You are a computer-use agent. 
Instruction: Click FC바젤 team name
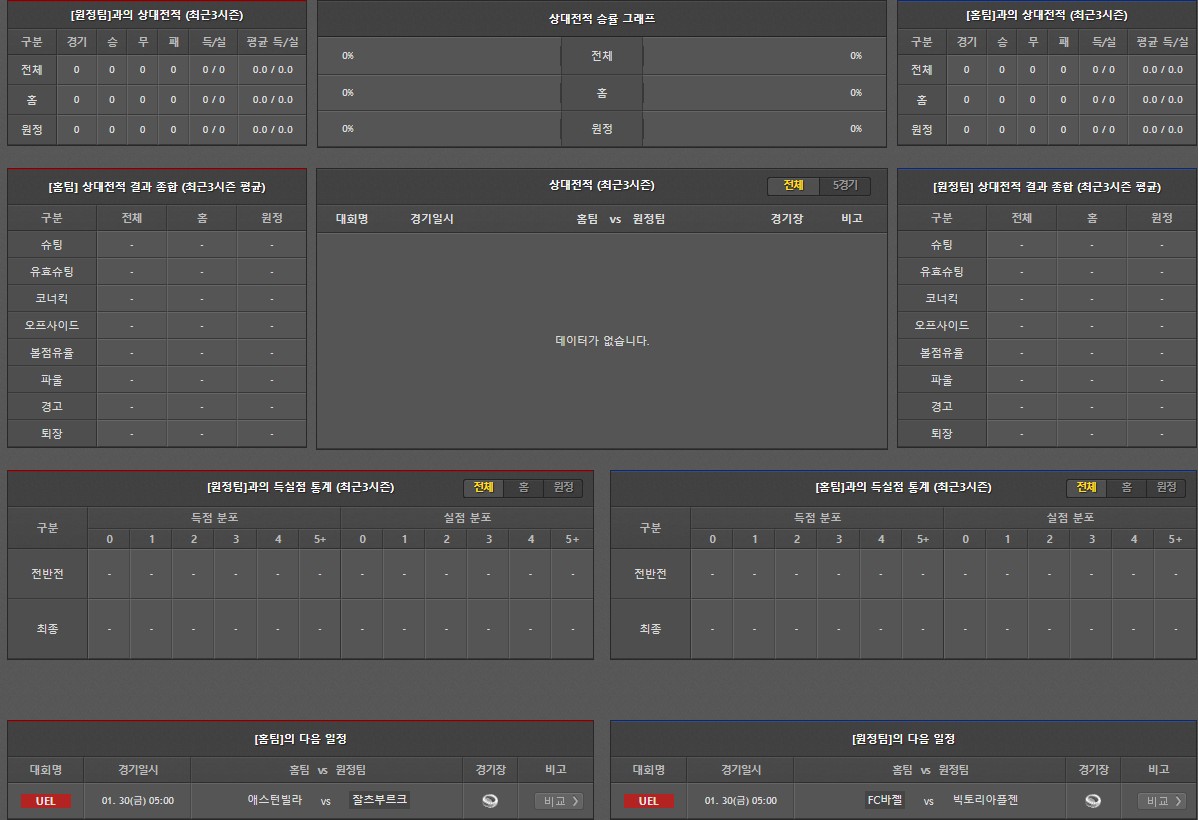coord(885,800)
